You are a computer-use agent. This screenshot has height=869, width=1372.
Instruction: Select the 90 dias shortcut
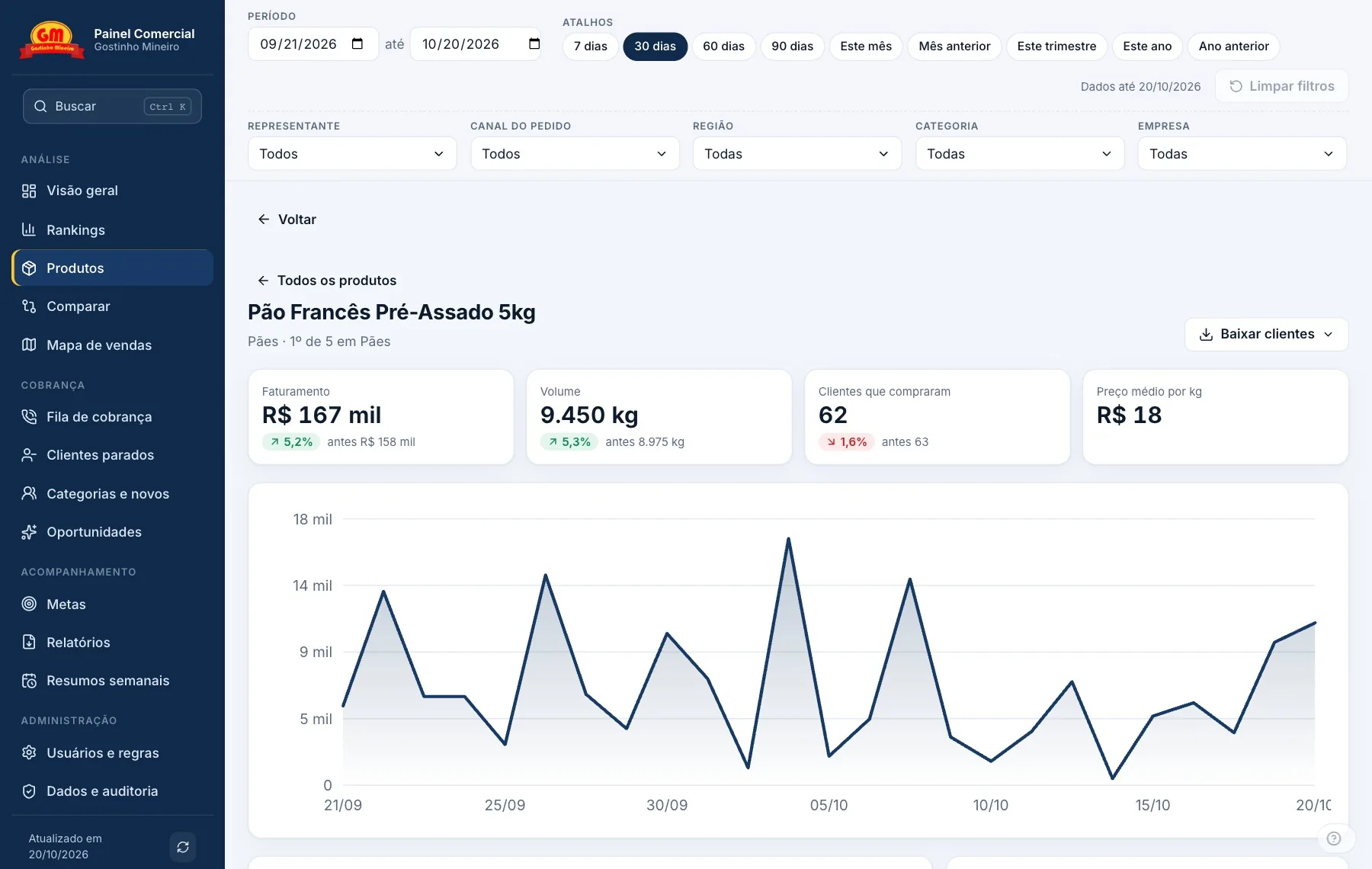click(792, 46)
